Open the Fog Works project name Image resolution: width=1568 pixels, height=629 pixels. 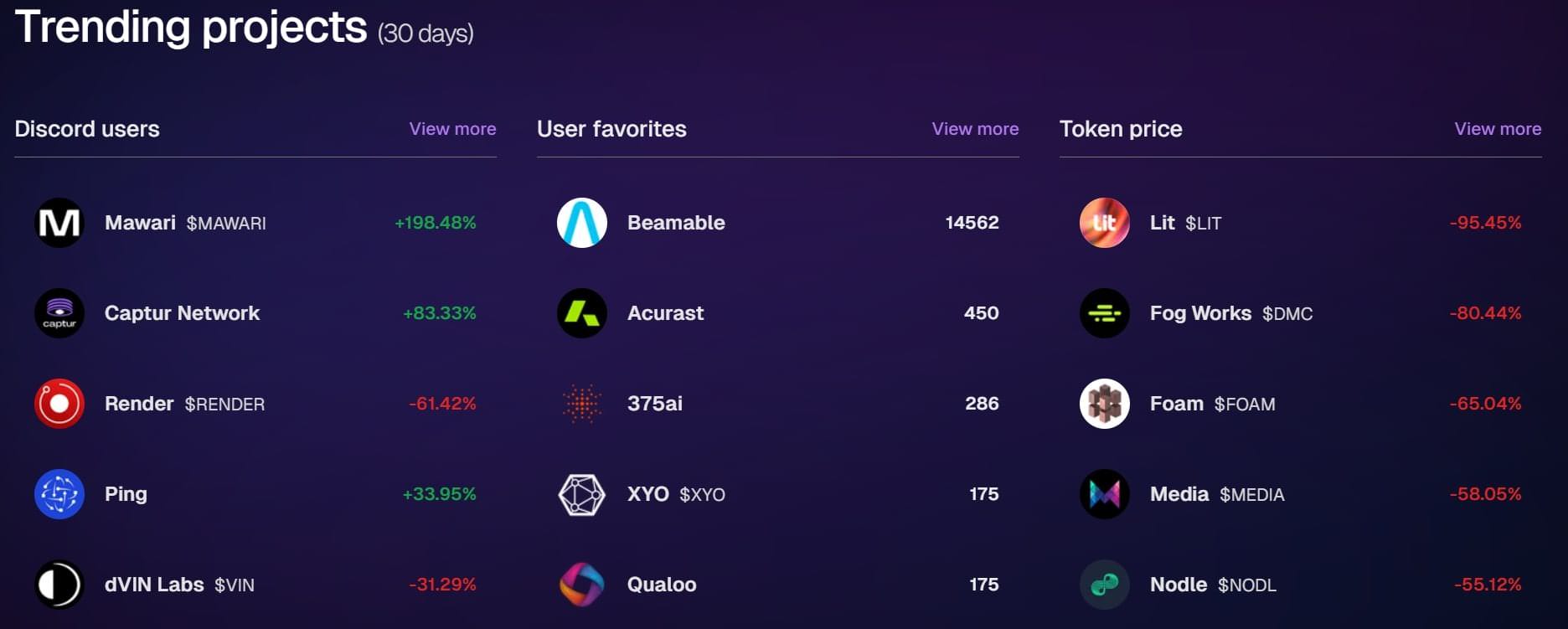click(x=1200, y=313)
